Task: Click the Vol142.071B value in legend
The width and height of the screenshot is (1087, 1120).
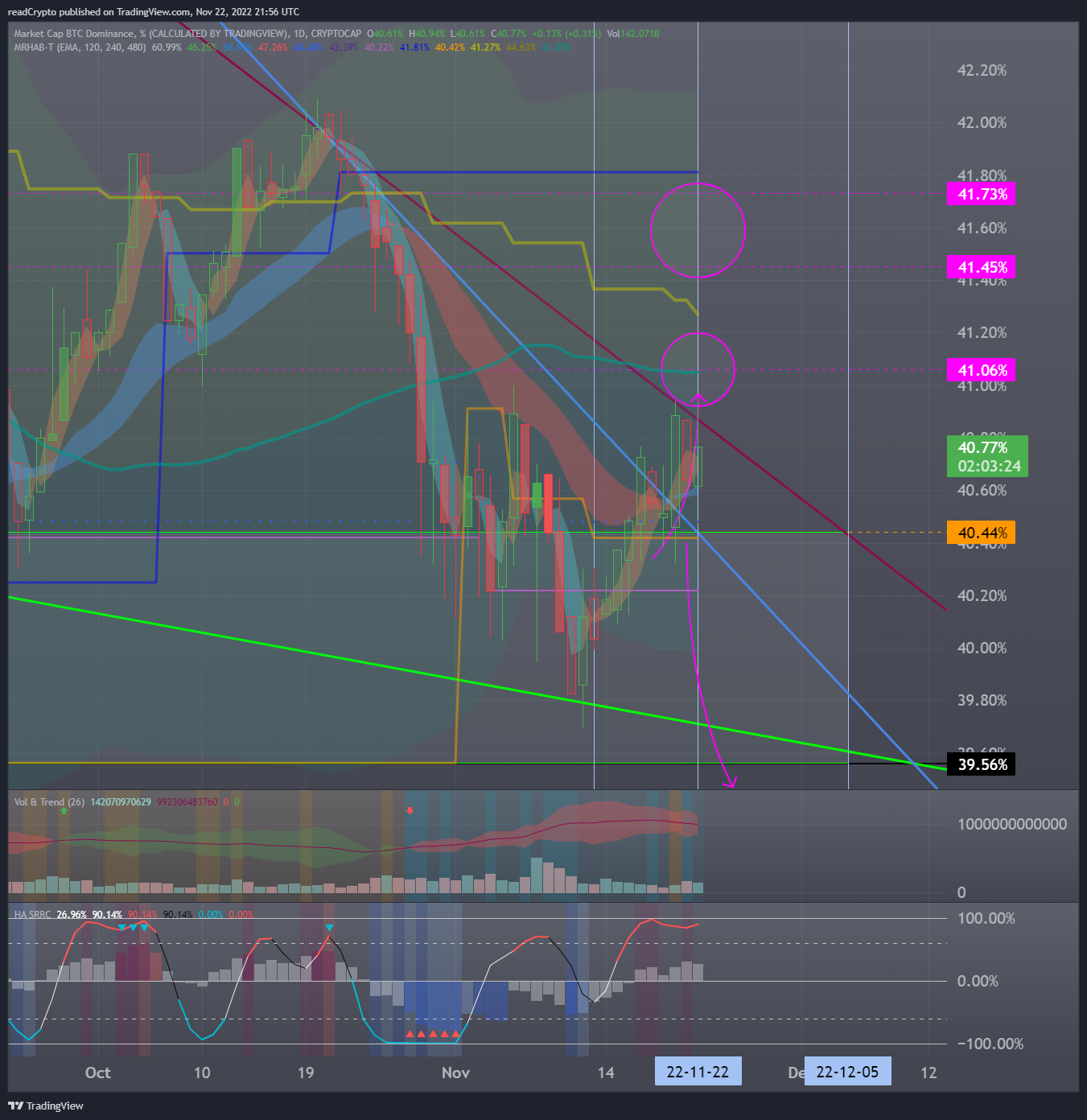Action: [x=633, y=34]
